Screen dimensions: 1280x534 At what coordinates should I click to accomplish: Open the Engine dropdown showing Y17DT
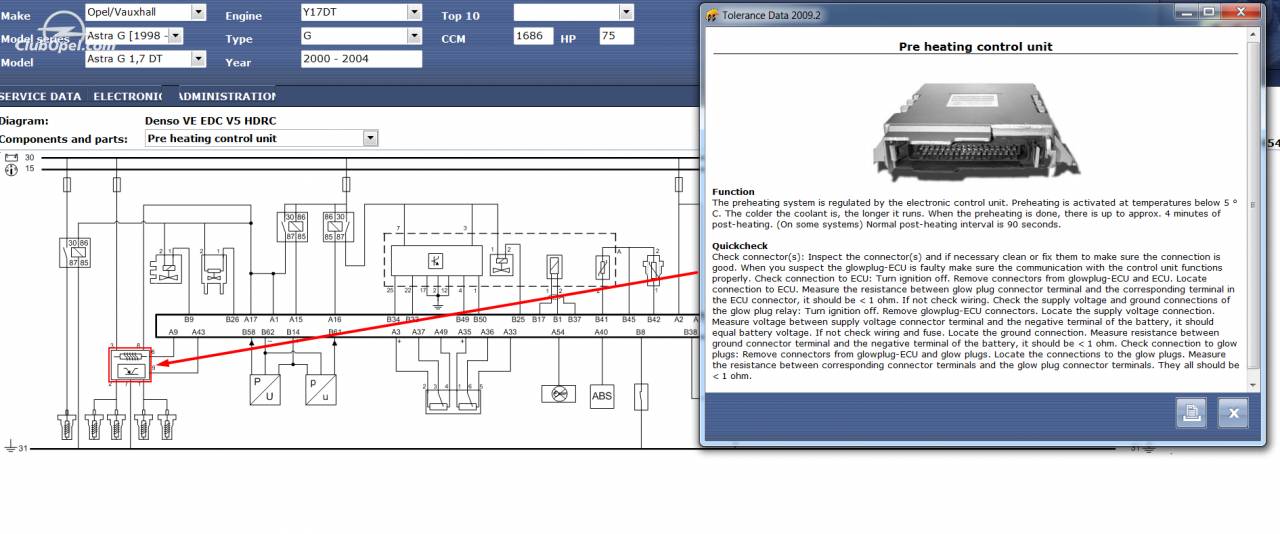[x=414, y=12]
